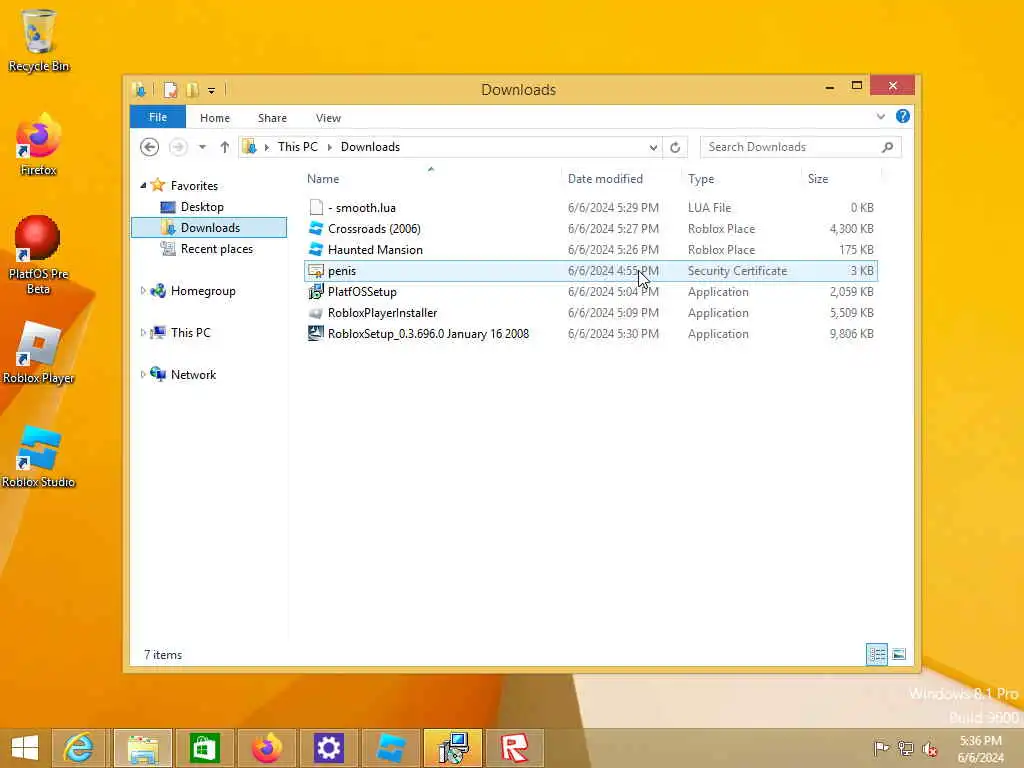Select the 'RobloxPlayerInstaller' application
Image resolution: width=1024 pixels, height=768 pixels.
pyautogui.click(x=590, y=313)
